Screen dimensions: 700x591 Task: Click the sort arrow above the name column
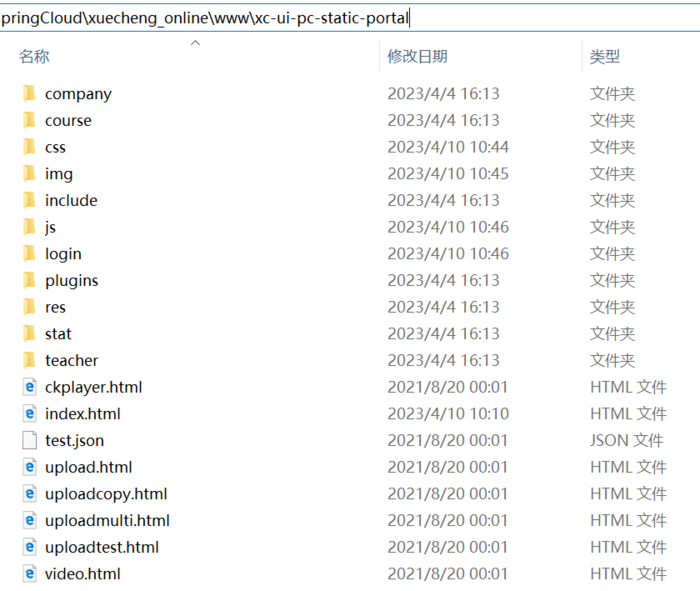coord(195,43)
